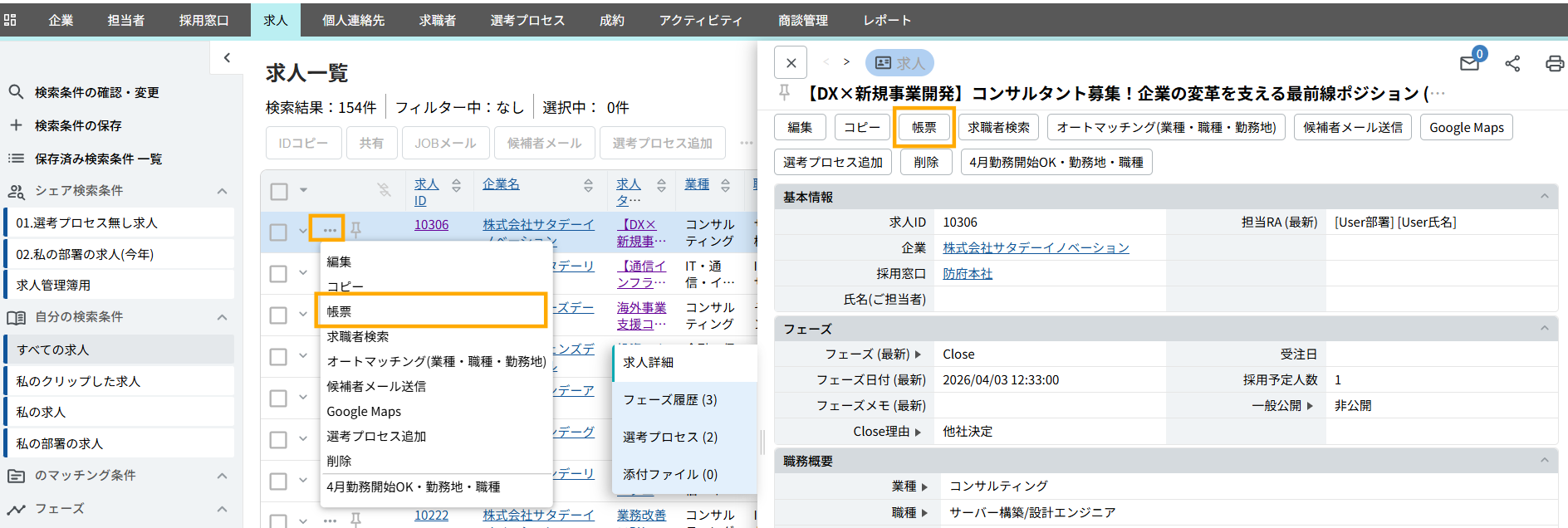The image size is (1568, 528).
Task: Collapse the left sidebar with chevron
Action: [x=227, y=58]
